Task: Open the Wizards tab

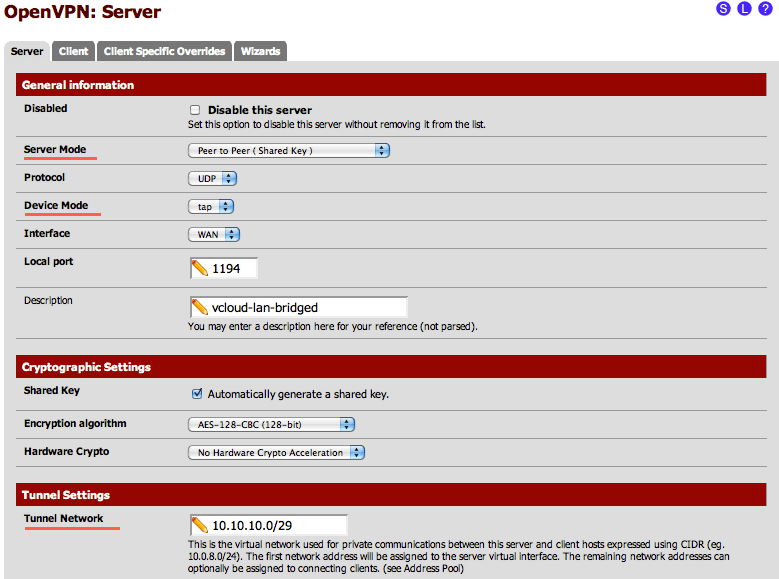Action: (x=260, y=51)
